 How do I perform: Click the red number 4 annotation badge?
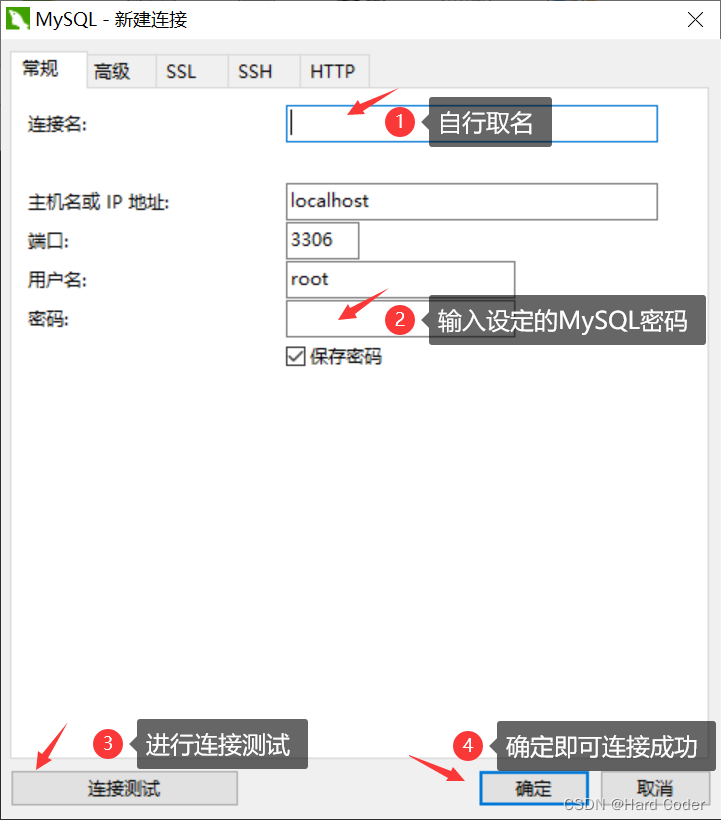click(x=468, y=745)
